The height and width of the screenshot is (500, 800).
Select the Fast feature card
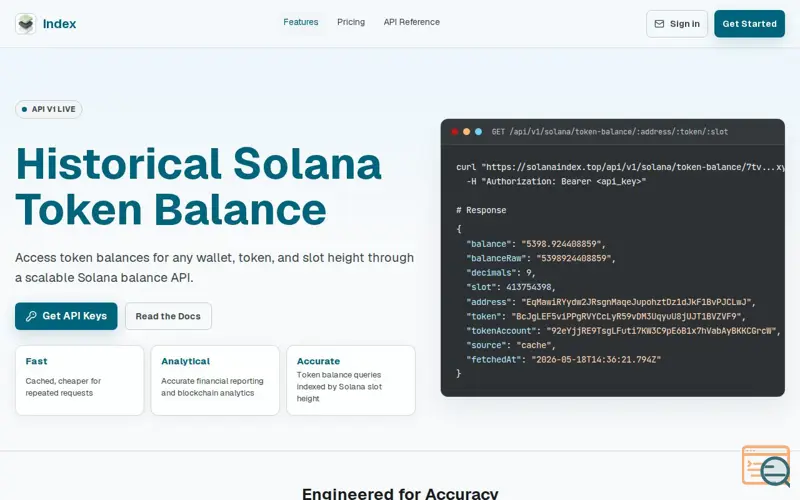[x=80, y=380]
